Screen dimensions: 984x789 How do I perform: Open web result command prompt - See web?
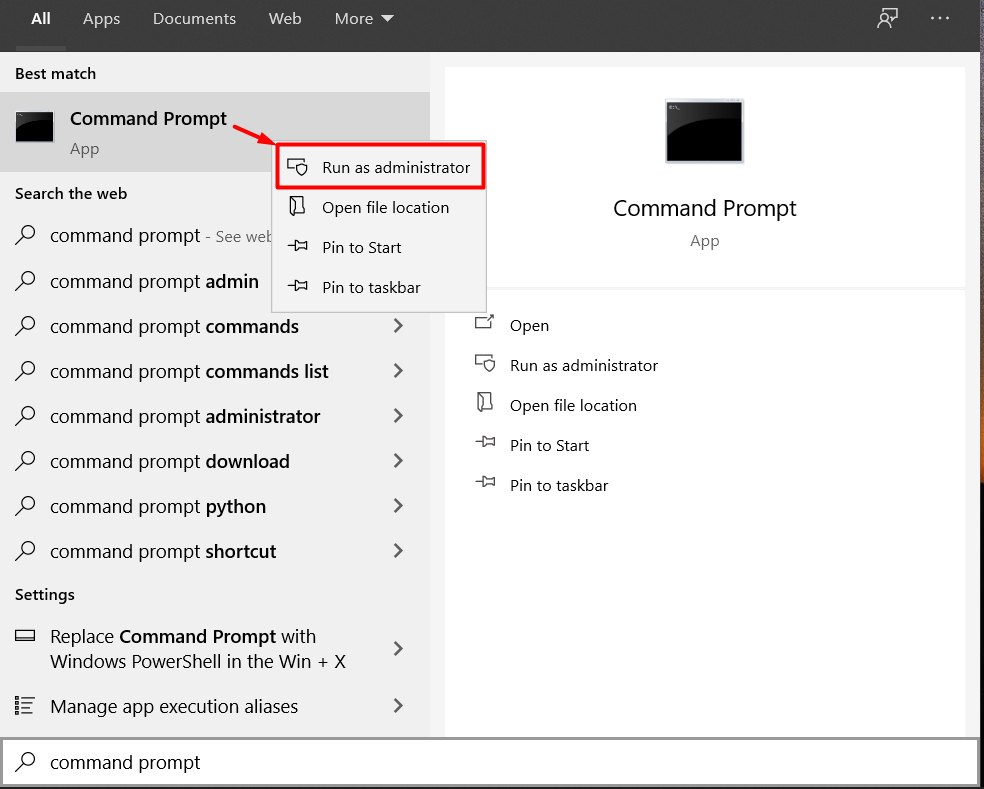coord(143,236)
